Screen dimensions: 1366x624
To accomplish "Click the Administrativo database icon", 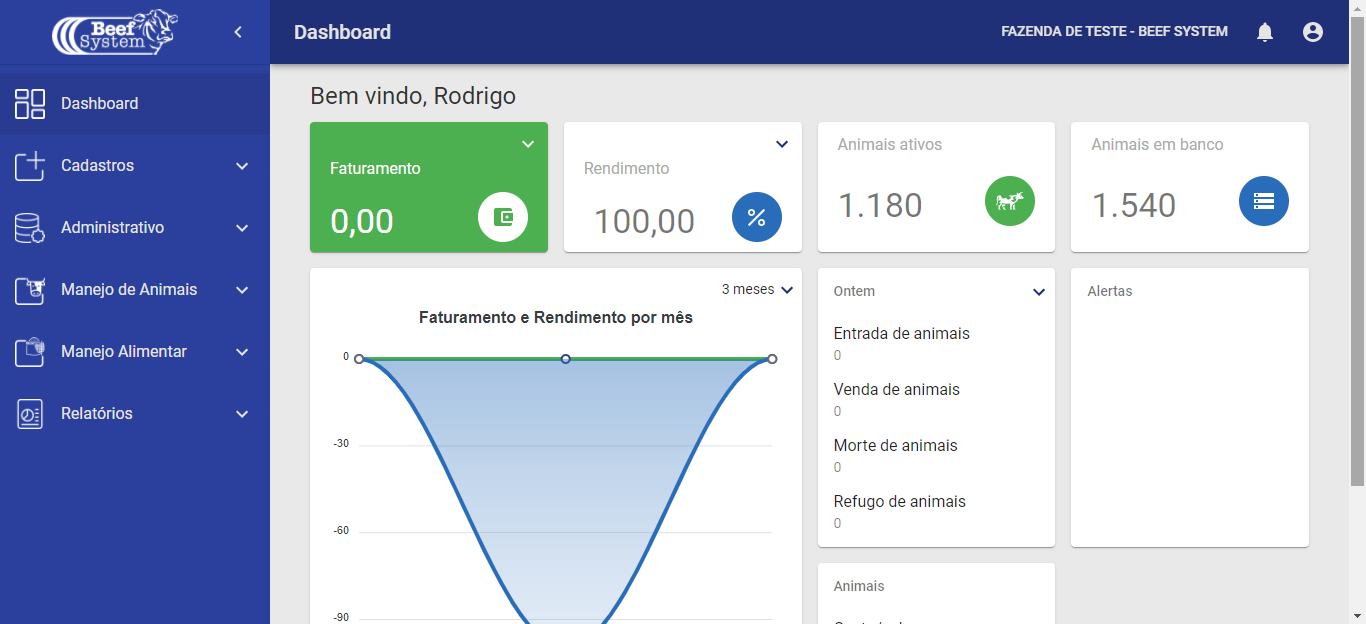I will coord(30,228).
